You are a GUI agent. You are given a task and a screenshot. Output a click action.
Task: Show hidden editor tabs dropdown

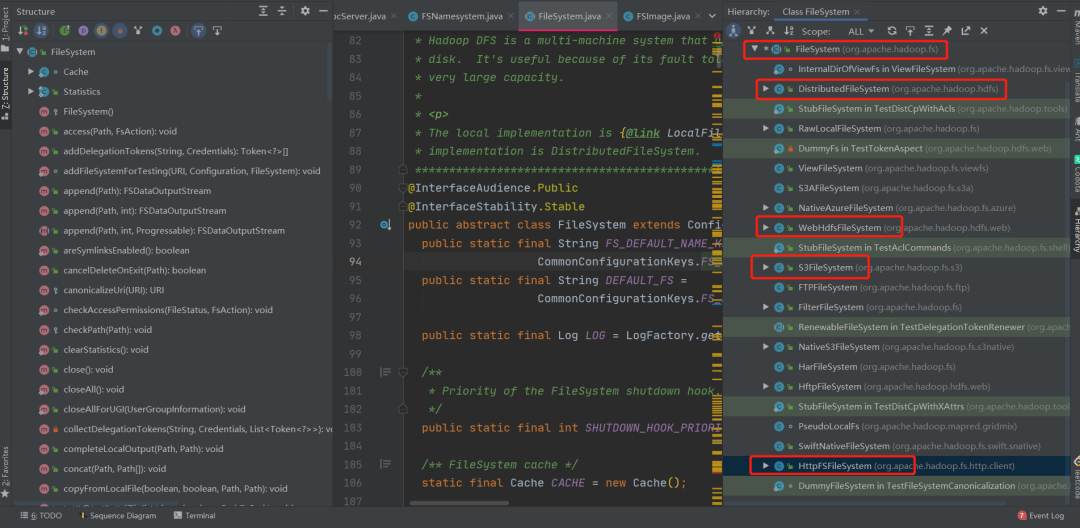click(x=712, y=16)
